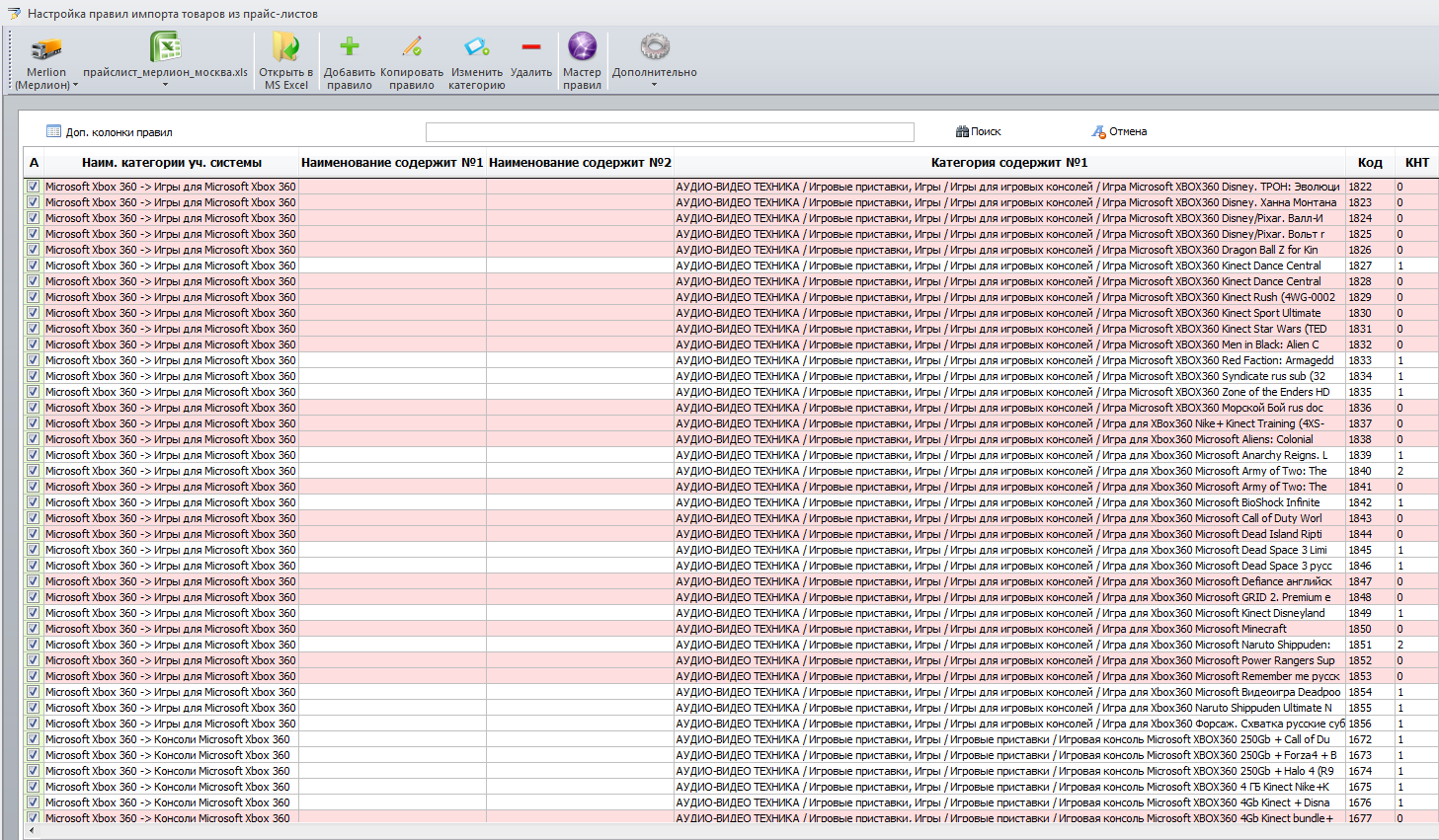Select the Морской Бой rus doc category cell
Viewport: 1439px width, 840px height.
[1009, 408]
